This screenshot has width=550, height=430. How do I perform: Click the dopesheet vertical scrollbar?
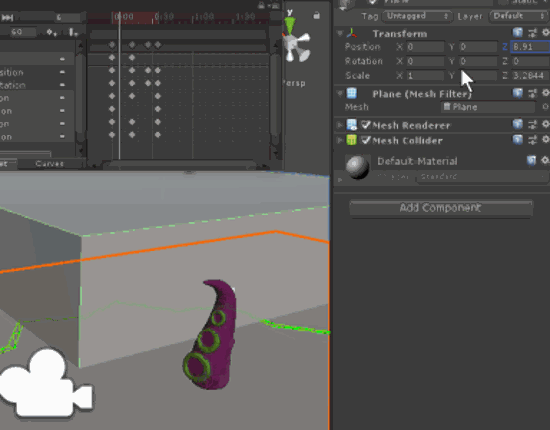[x=276, y=98]
